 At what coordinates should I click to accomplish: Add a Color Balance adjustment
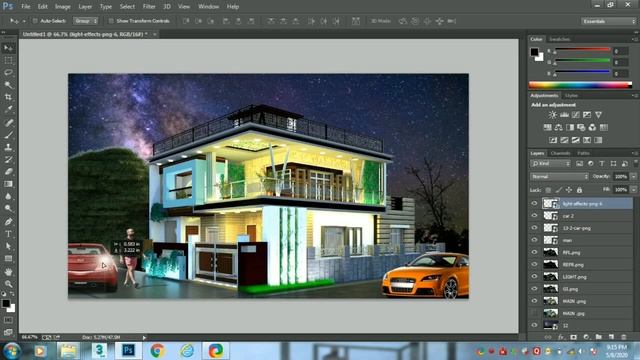tap(559, 128)
